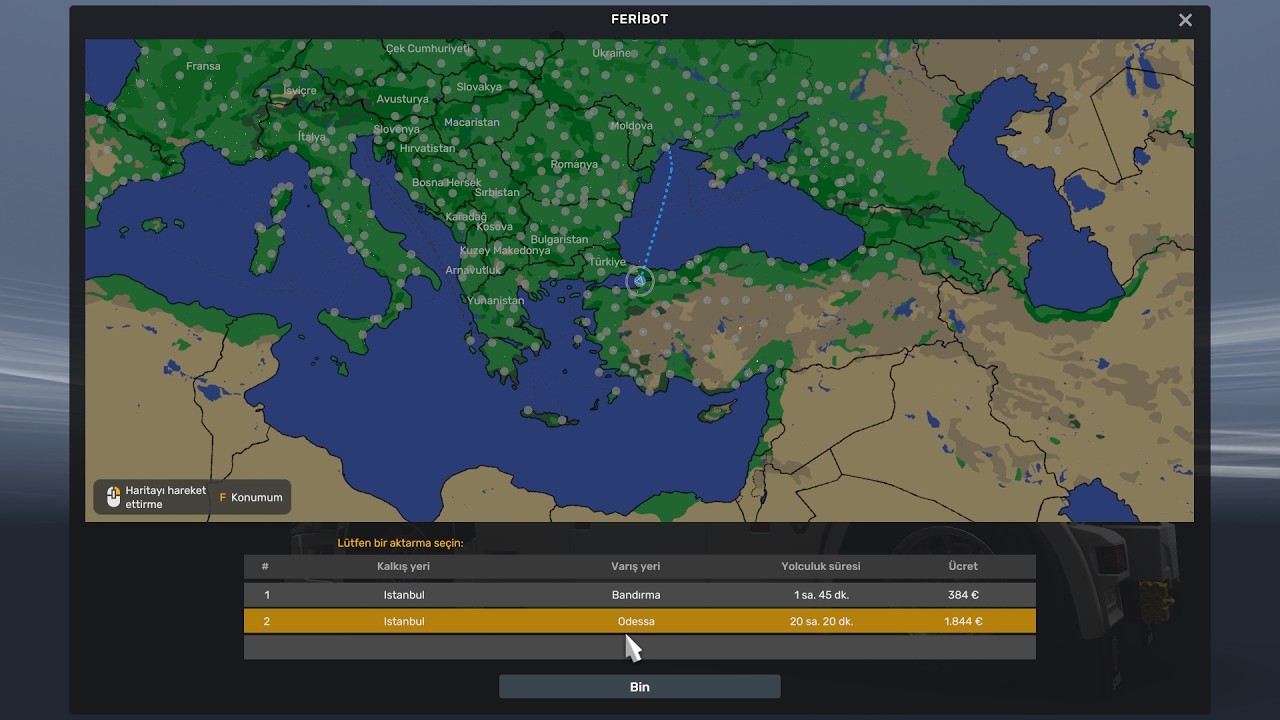Image resolution: width=1280 pixels, height=720 pixels.
Task: Click the Arnavutluk label on the map
Action: pyautogui.click(x=473, y=270)
